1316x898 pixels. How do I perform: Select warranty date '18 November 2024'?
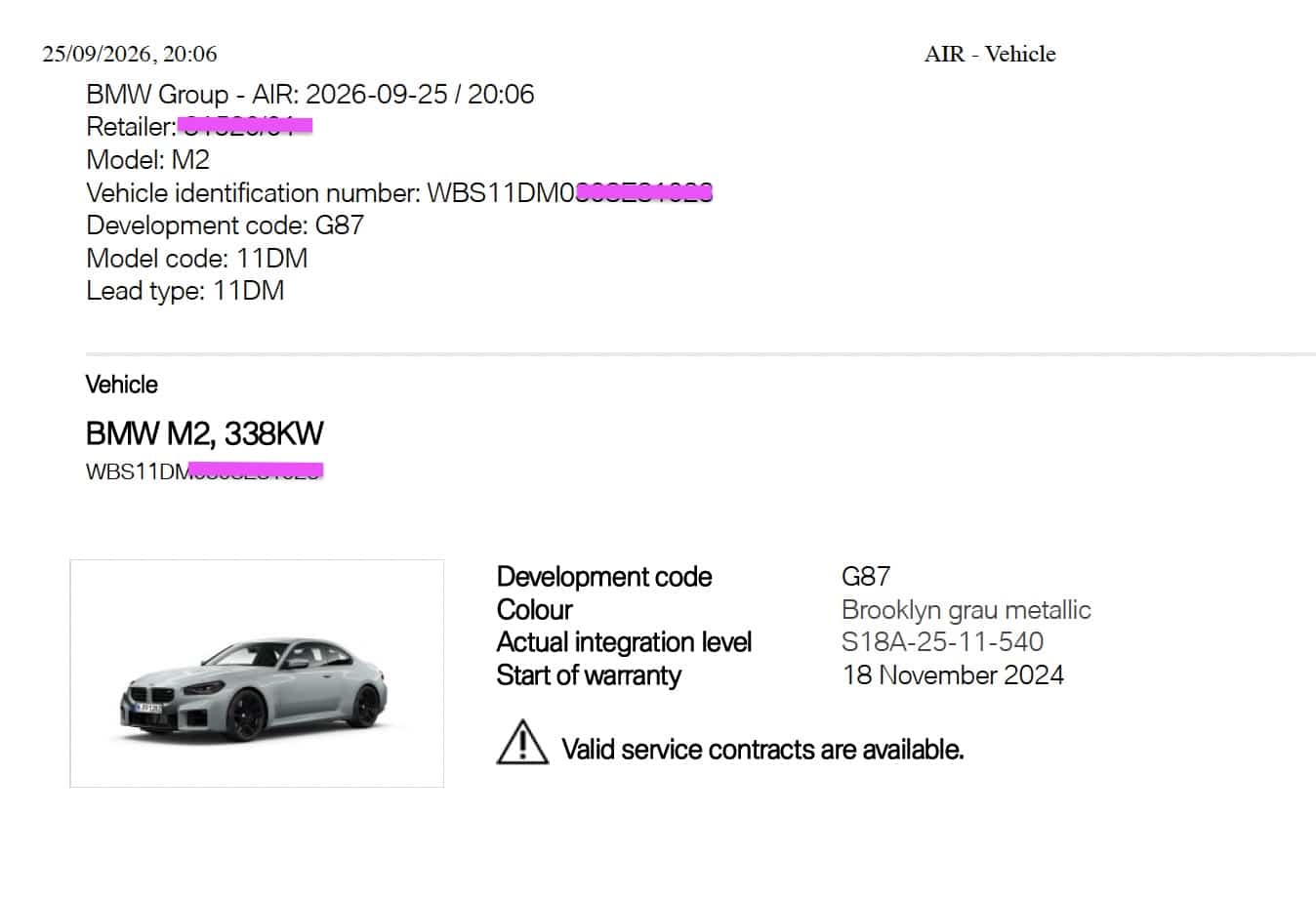pos(953,675)
